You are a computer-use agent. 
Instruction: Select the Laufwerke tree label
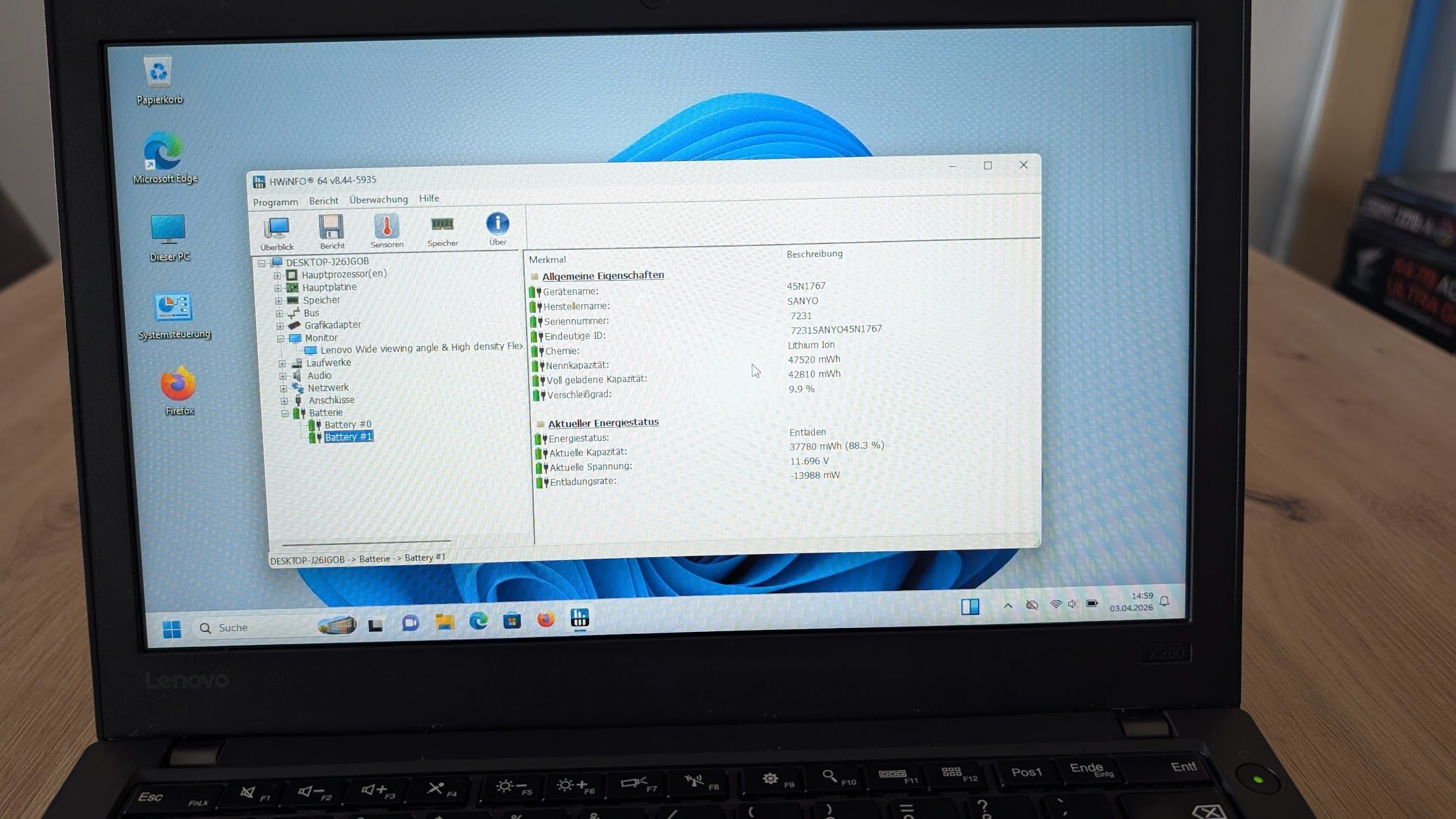[x=328, y=363]
